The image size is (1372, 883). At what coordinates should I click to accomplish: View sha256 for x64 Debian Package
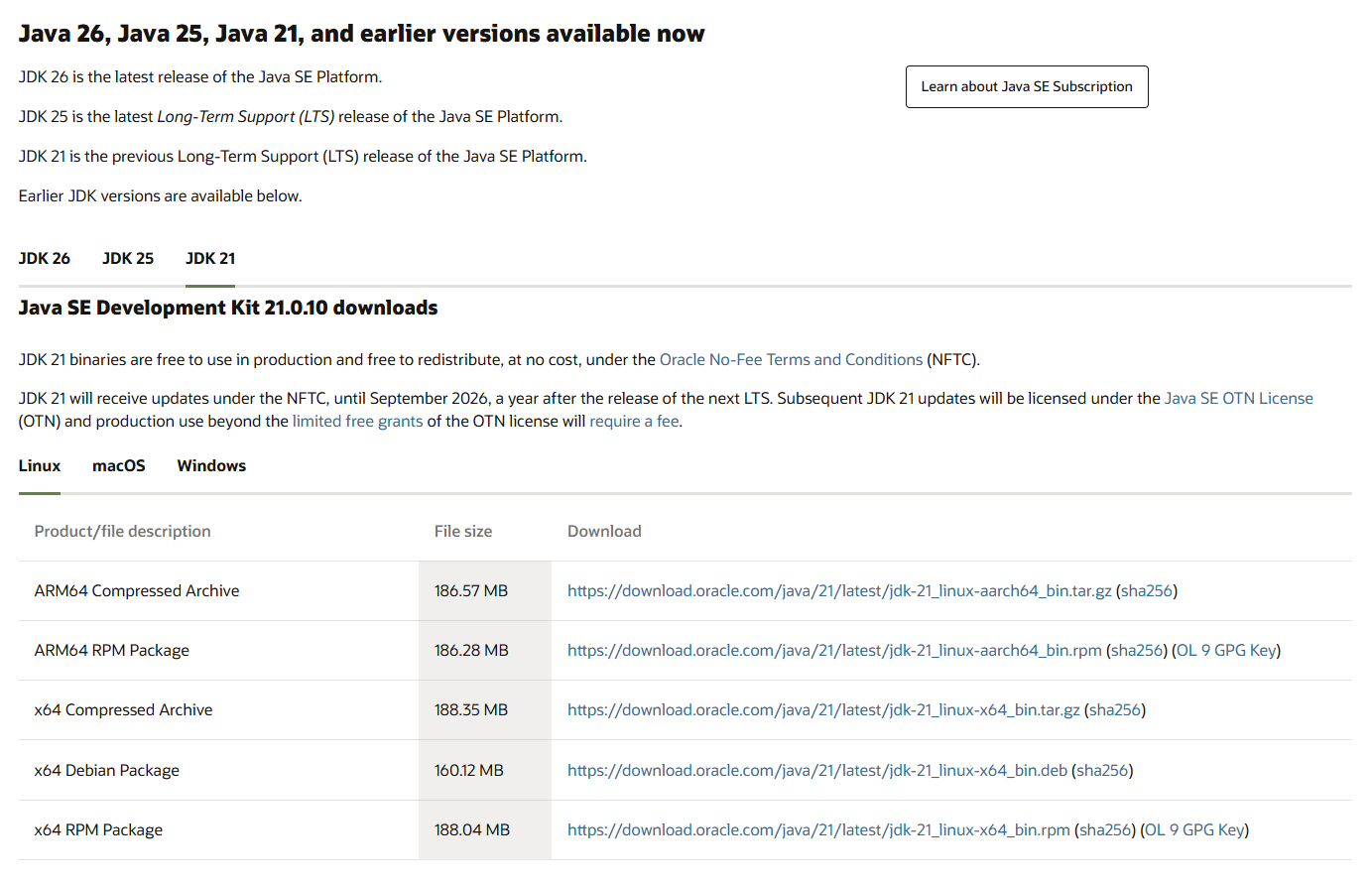(x=1102, y=771)
